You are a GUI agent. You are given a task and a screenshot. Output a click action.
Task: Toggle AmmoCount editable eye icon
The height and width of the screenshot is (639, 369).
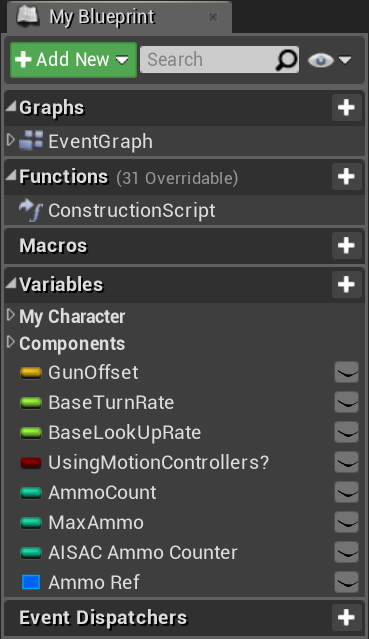(x=347, y=492)
